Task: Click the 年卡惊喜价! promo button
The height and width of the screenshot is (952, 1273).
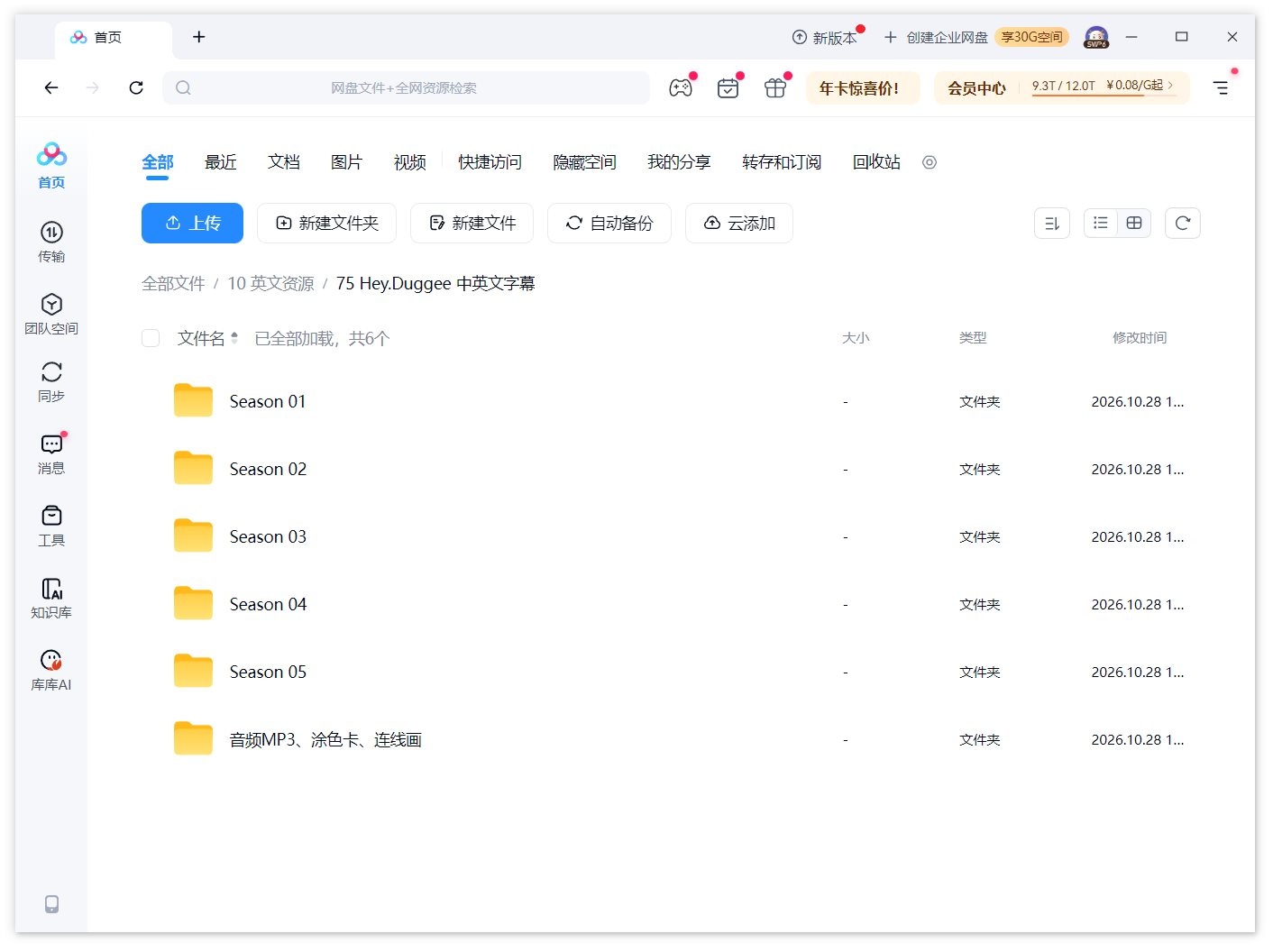Action: [x=862, y=87]
